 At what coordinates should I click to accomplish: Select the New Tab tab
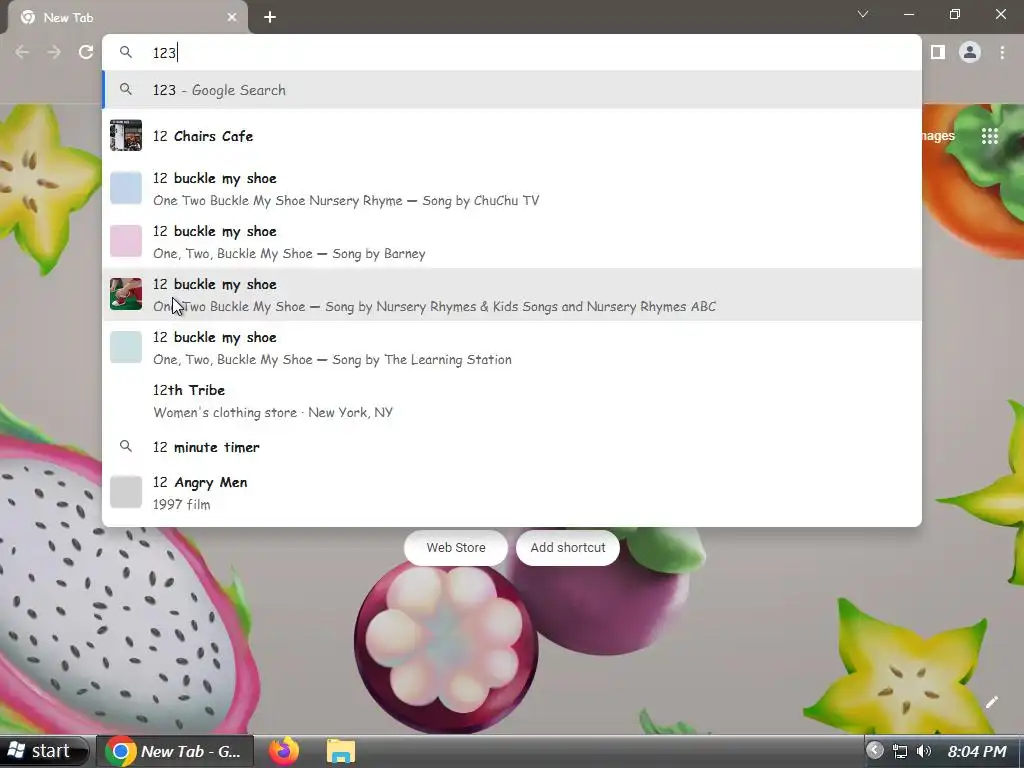coord(128,18)
